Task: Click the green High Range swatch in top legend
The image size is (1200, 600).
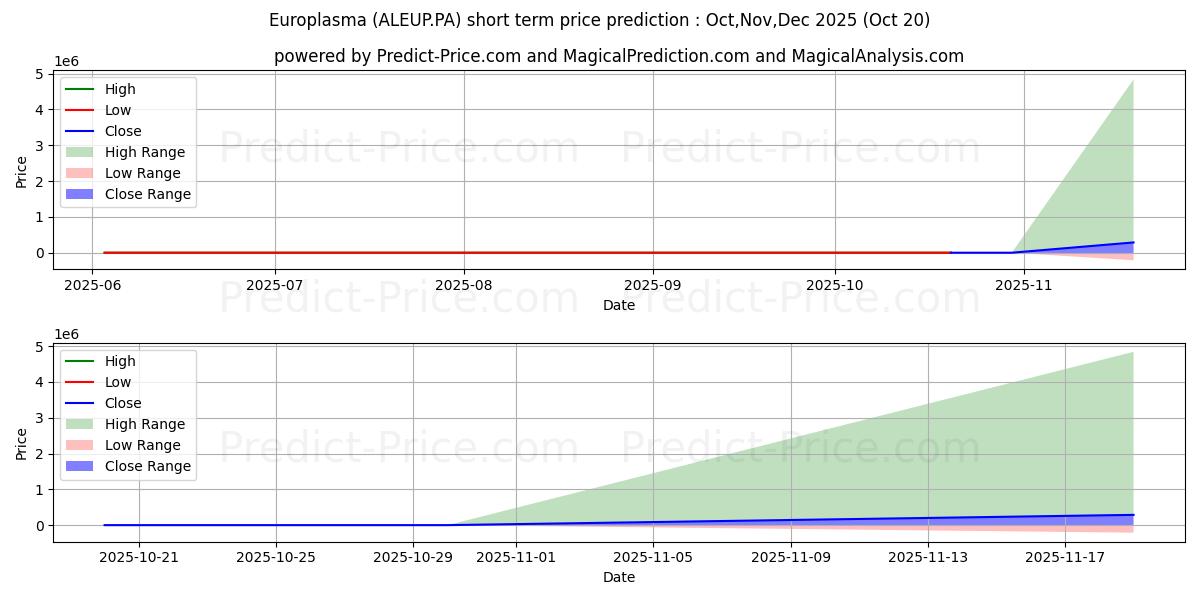Action: (82, 152)
